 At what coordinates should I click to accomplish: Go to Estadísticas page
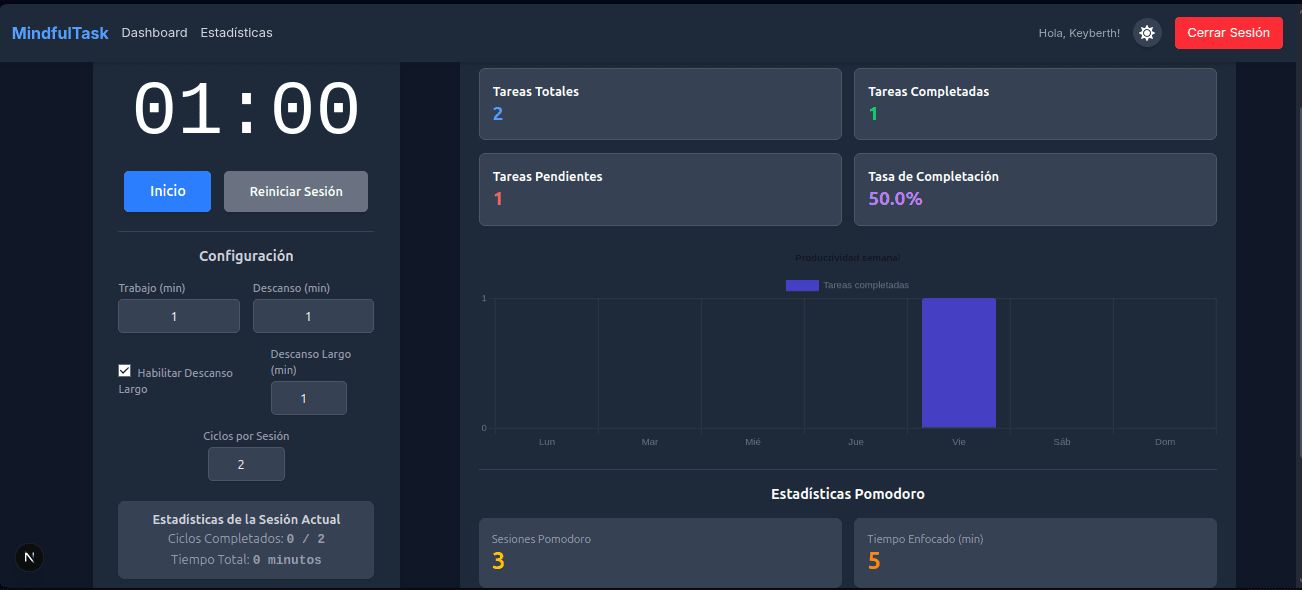click(236, 33)
